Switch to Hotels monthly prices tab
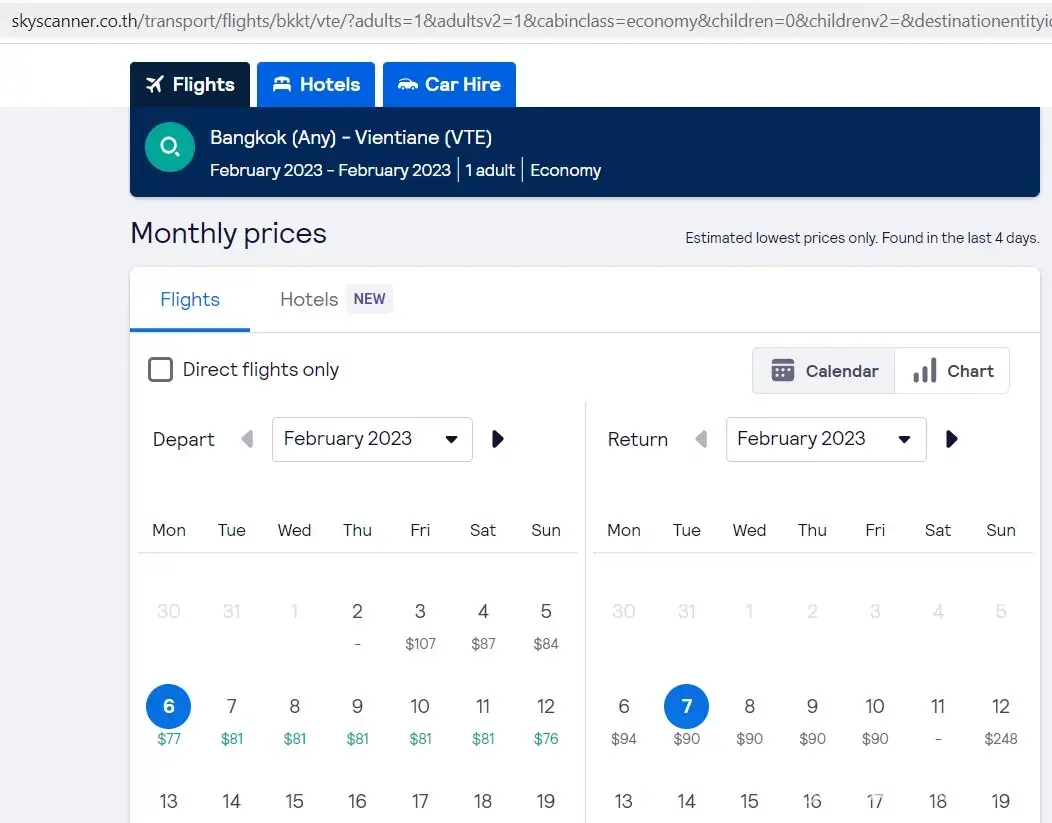The height and width of the screenshot is (823, 1052). coord(309,299)
